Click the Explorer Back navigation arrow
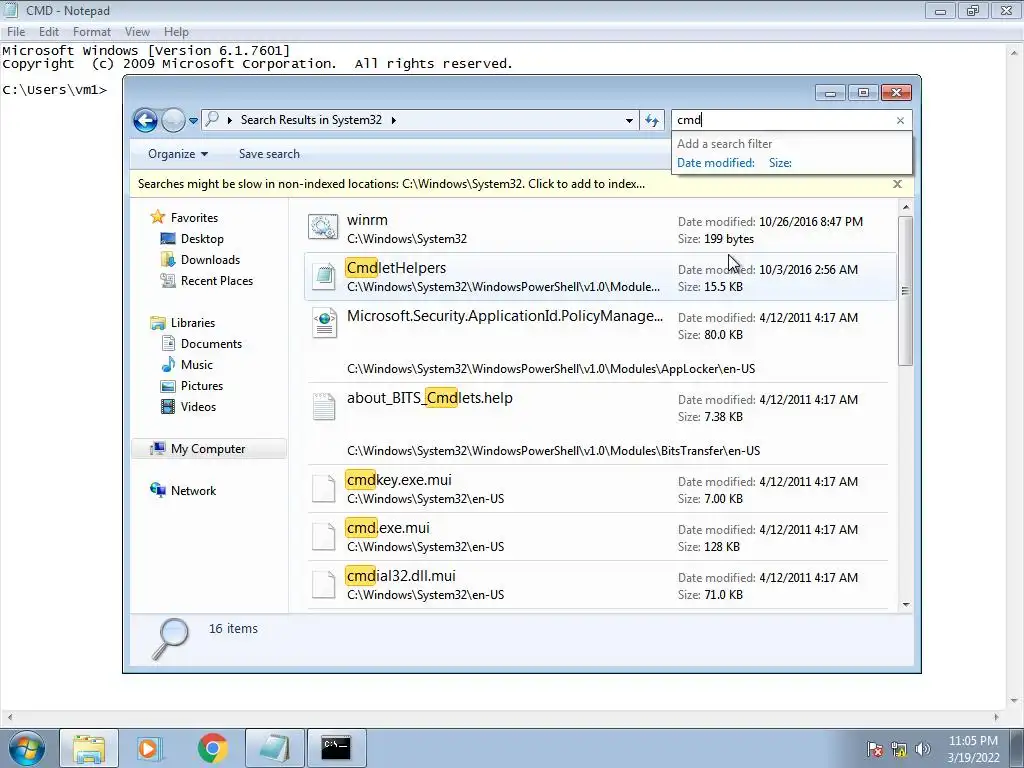The width and height of the screenshot is (1024, 768). [x=145, y=120]
